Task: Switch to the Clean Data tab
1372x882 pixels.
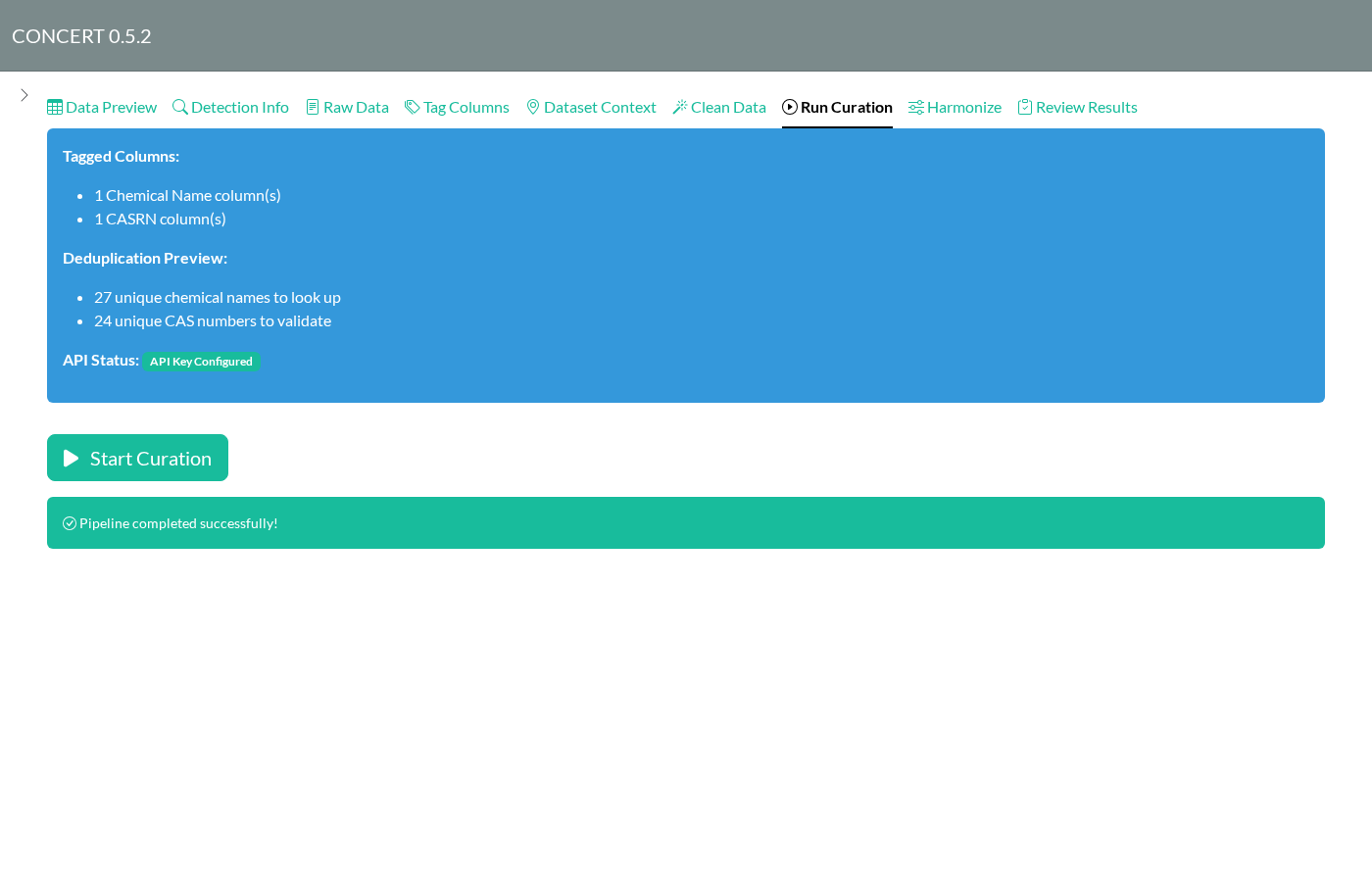Action: (719, 107)
